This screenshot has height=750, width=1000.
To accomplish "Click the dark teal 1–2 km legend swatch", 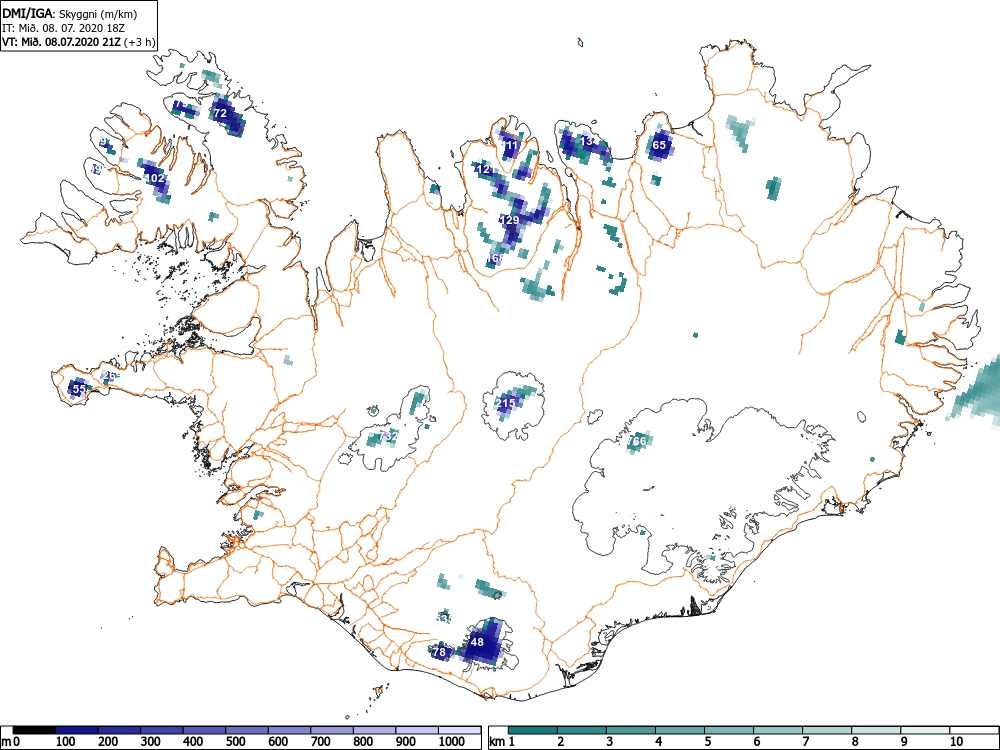I will (x=533, y=730).
